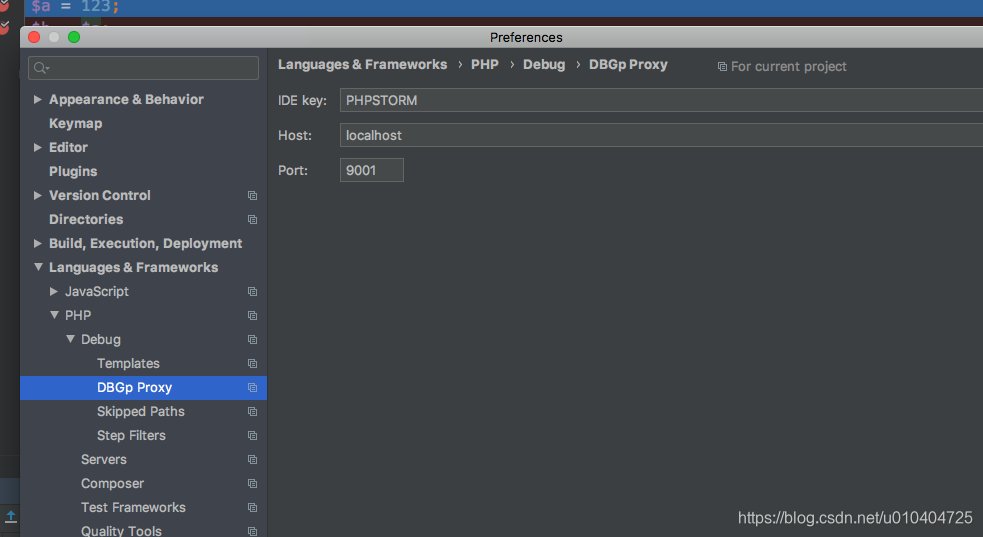
Task: Click the For current project label
Action: [x=789, y=66]
